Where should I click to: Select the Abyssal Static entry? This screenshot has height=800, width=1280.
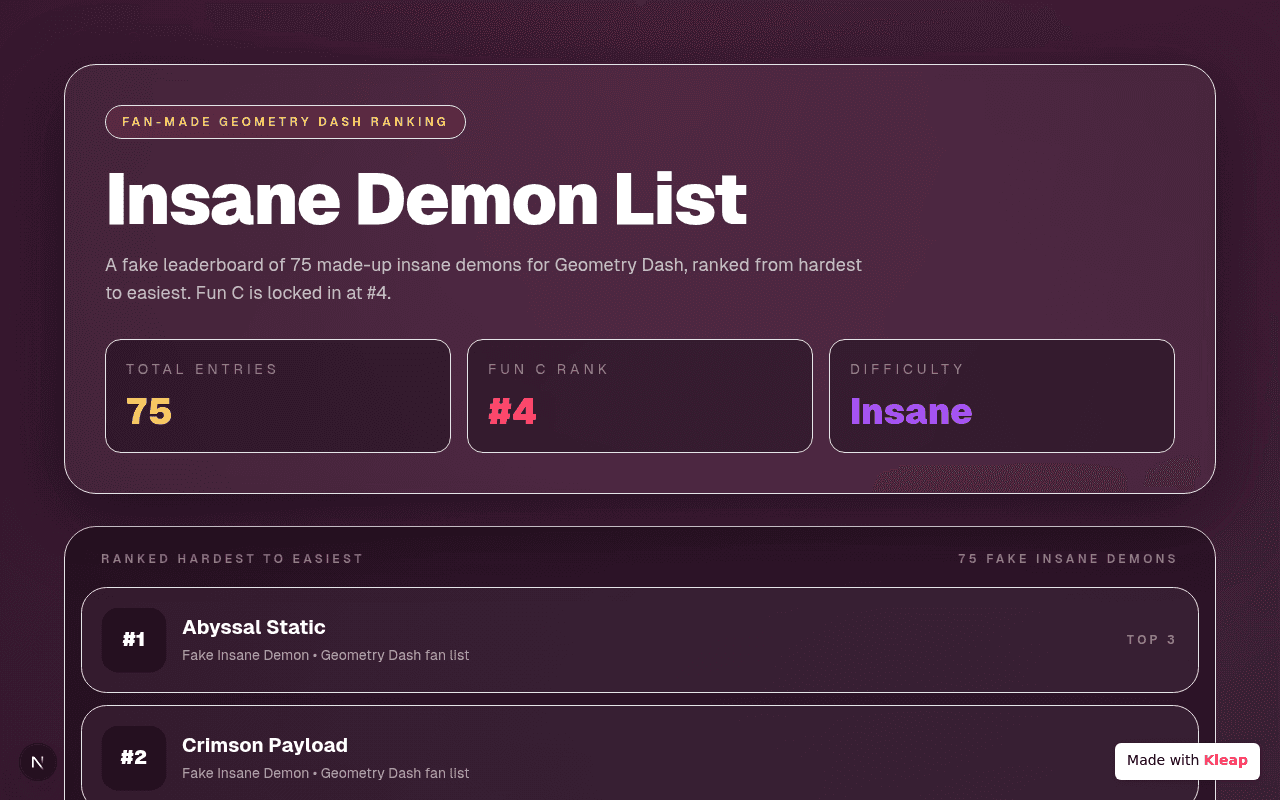pos(640,640)
